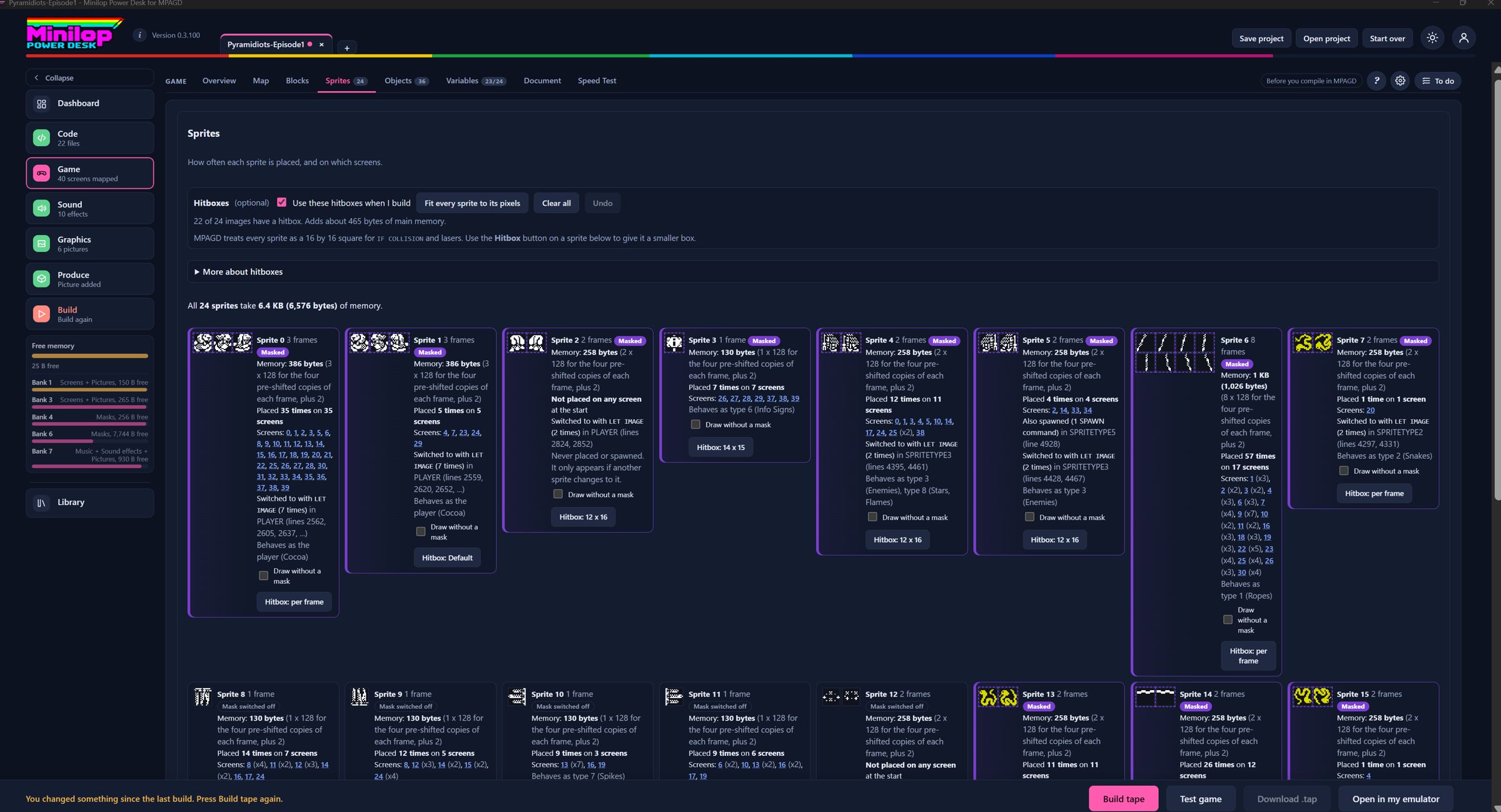Click the Sprite 6 frames thumbnail
This screenshot has height=812, width=1501.
click(1175, 353)
